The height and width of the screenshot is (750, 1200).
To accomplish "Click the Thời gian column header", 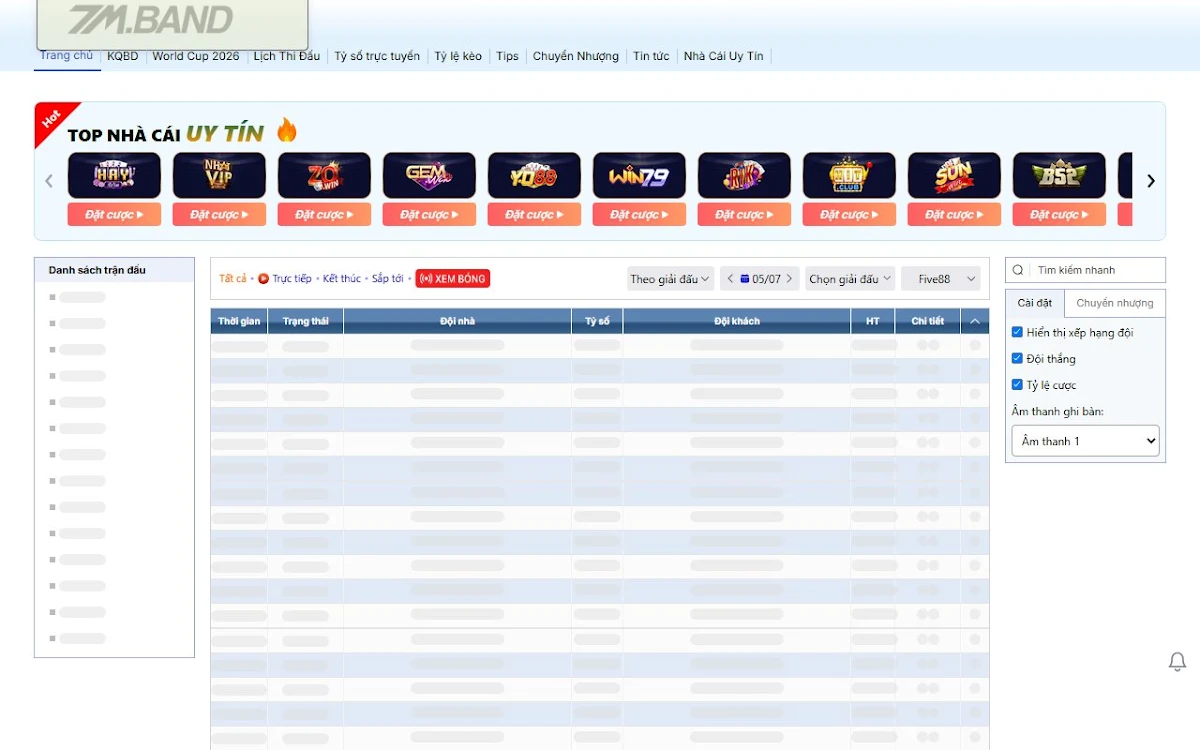I will tap(239, 321).
